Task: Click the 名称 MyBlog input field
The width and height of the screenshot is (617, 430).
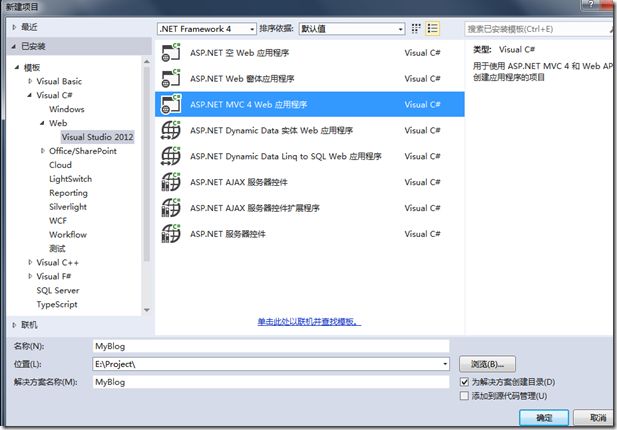Action: click(271, 346)
